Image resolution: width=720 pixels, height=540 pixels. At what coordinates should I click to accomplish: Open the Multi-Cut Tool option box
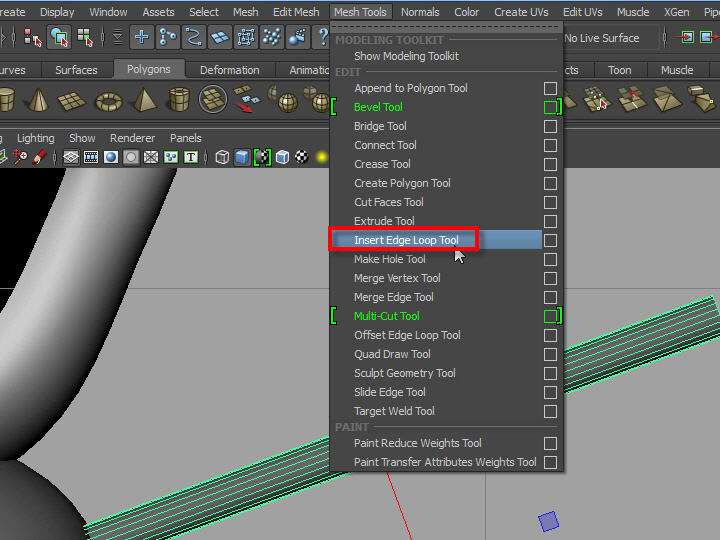pyautogui.click(x=550, y=316)
